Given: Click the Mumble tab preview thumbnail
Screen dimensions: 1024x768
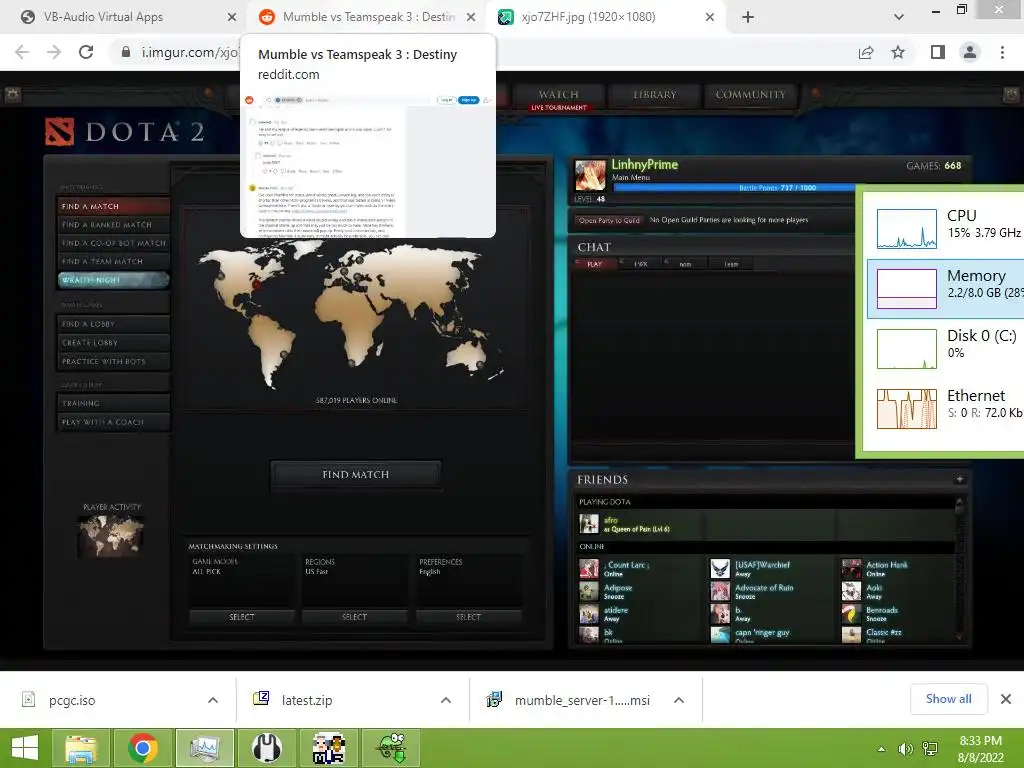Looking at the screenshot, I should [368, 165].
